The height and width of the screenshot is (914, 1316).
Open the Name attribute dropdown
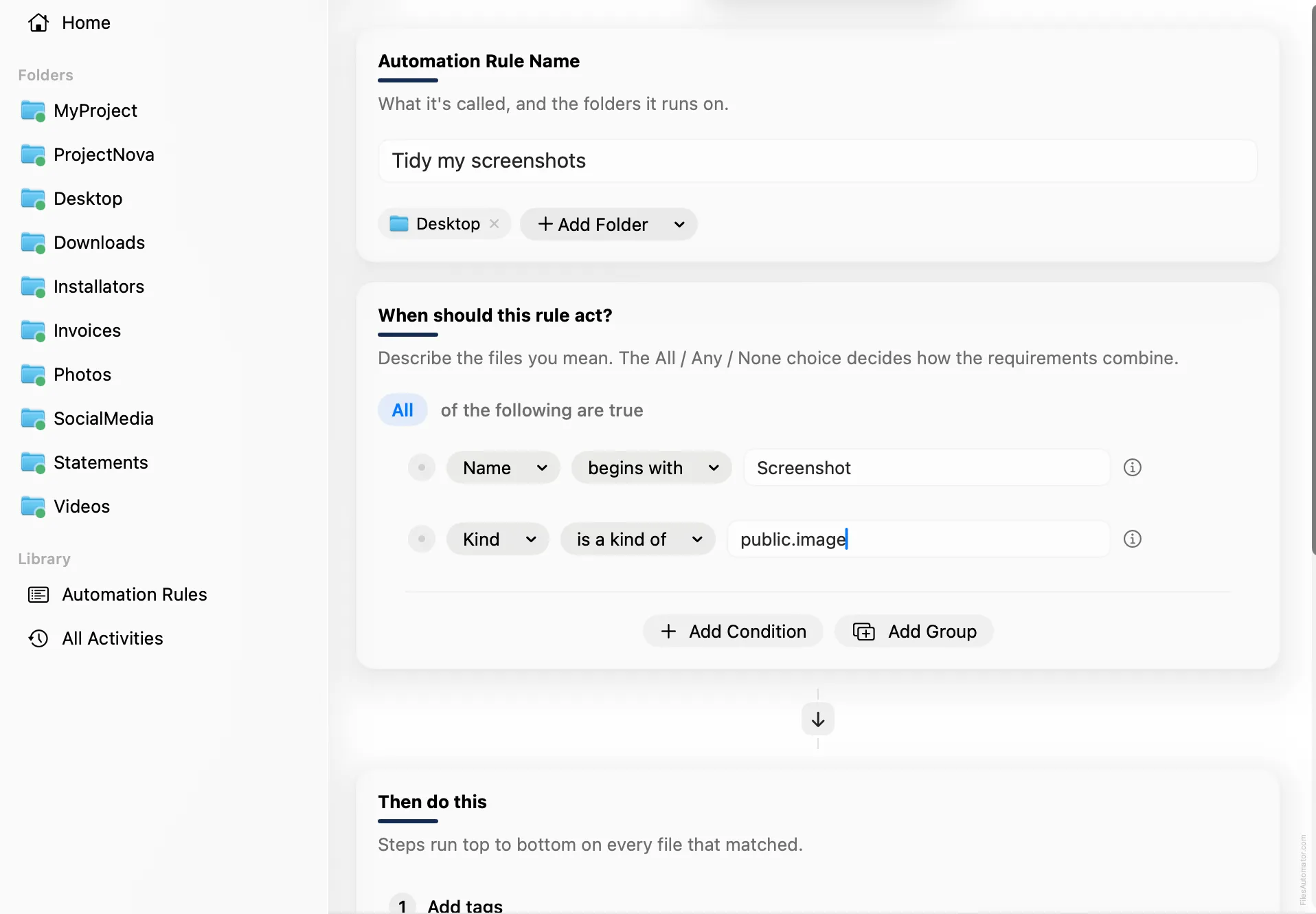pyautogui.click(x=503, y=468)
